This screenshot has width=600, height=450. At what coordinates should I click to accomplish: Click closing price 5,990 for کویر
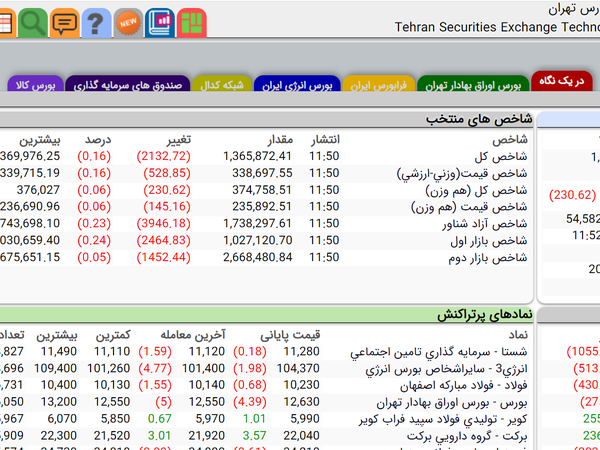[305, 419]
